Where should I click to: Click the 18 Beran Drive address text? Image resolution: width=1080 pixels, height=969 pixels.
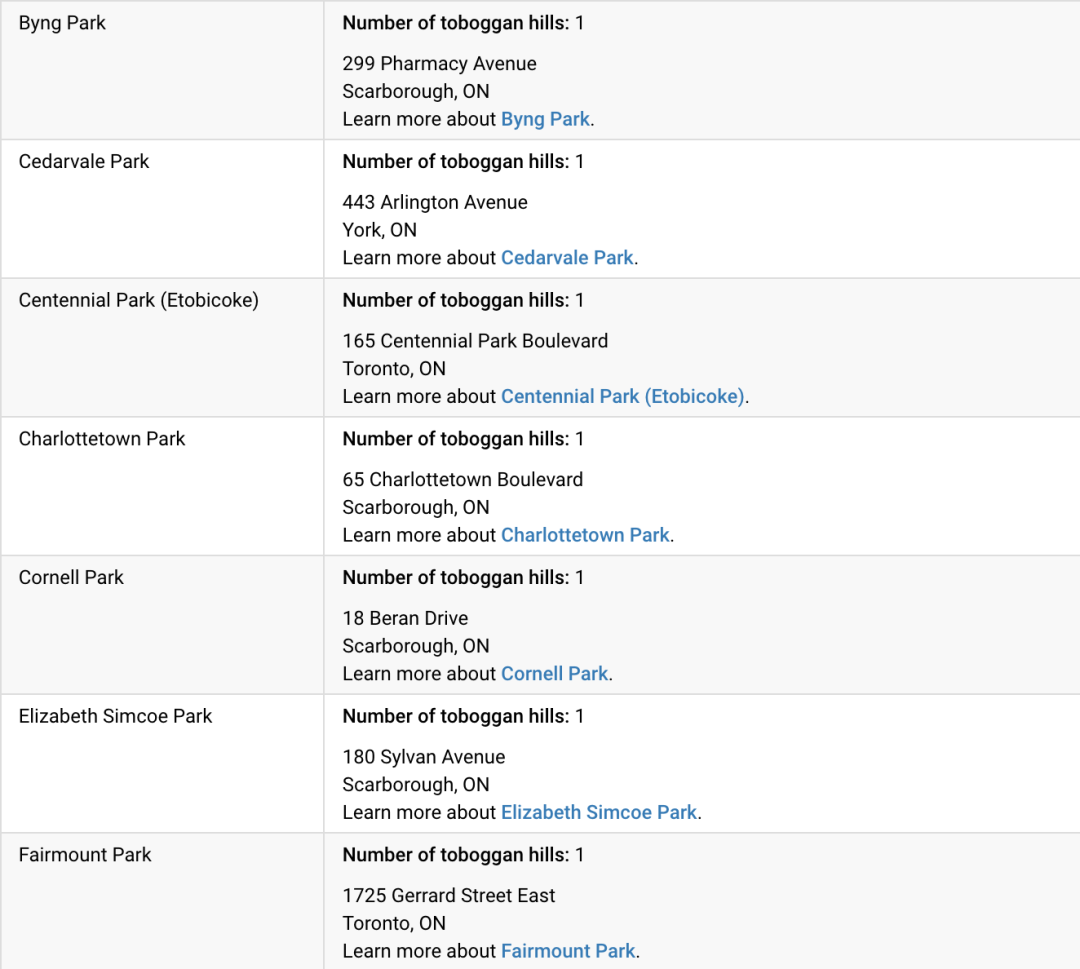tap(406, 618)
